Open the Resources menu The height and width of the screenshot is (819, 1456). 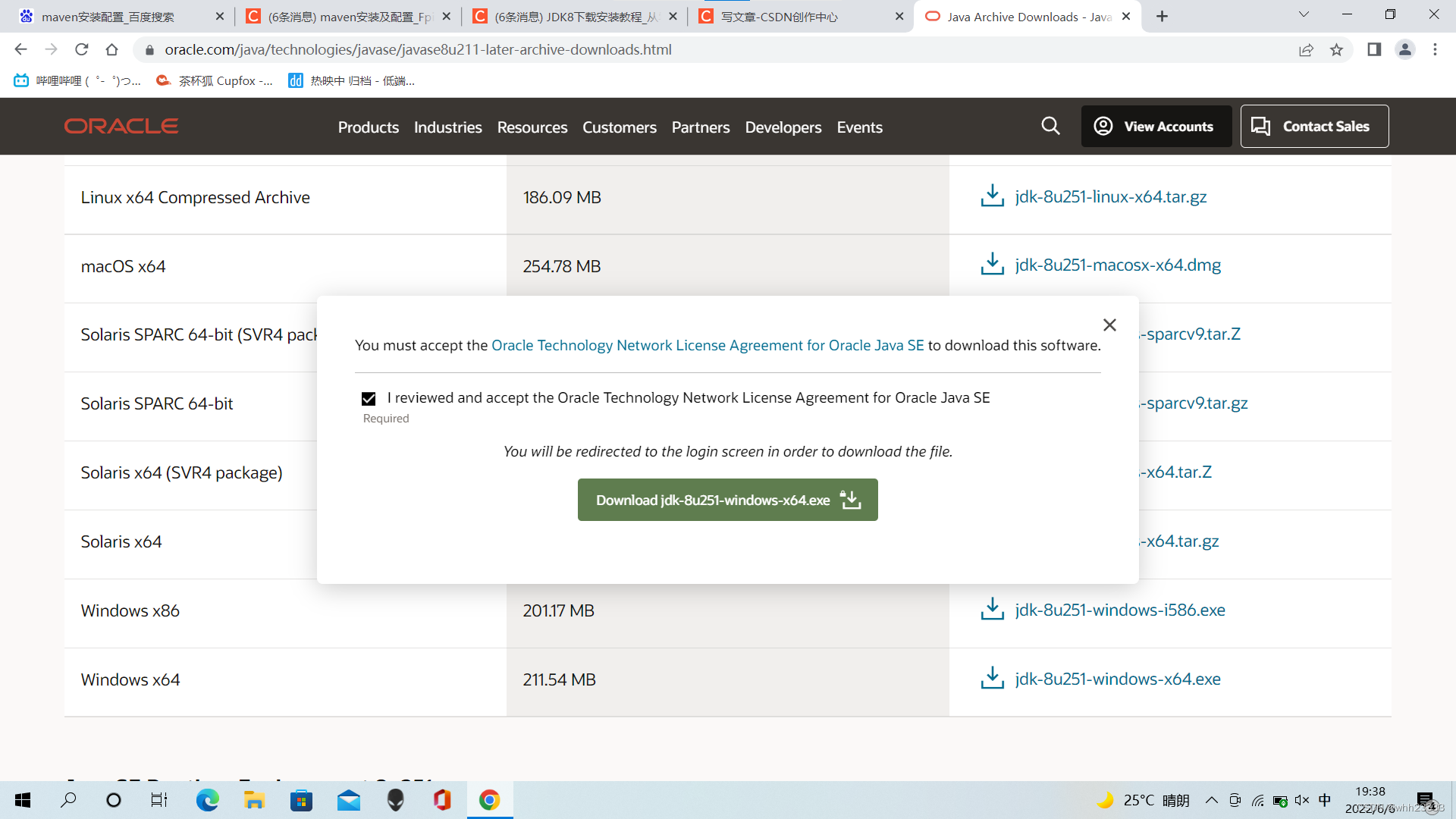pos(532,127)
